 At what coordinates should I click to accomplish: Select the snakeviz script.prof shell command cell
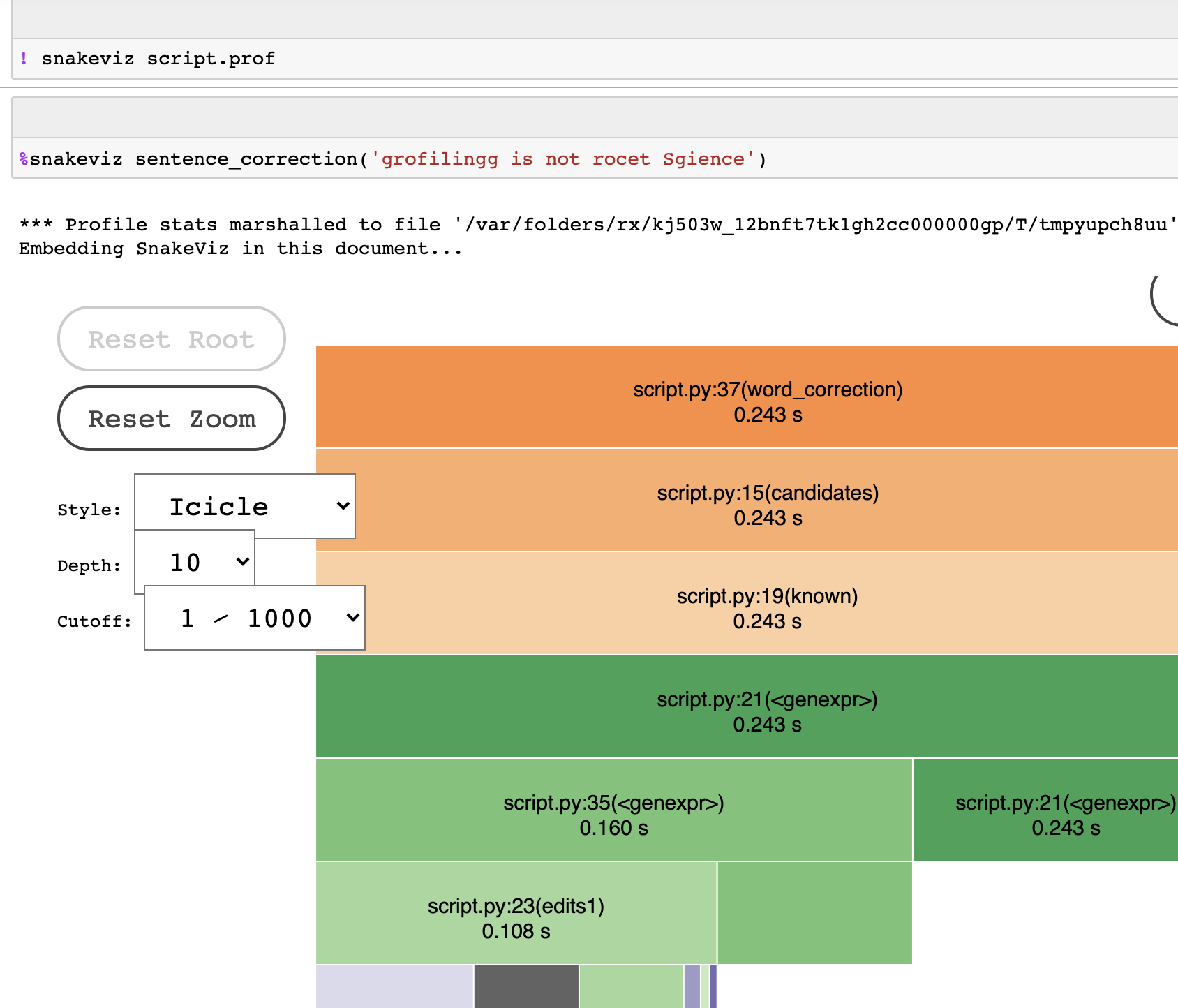click(157, 58)
